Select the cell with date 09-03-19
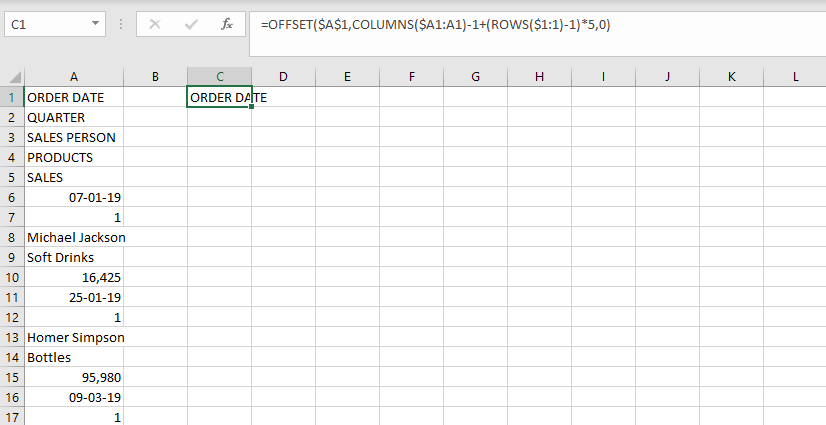The width and height of the screenshot is (826, 425). (74, 398)
